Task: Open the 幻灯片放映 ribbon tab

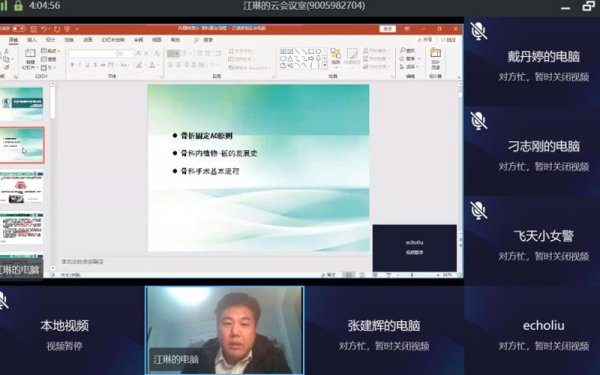Action: point(113,40)
